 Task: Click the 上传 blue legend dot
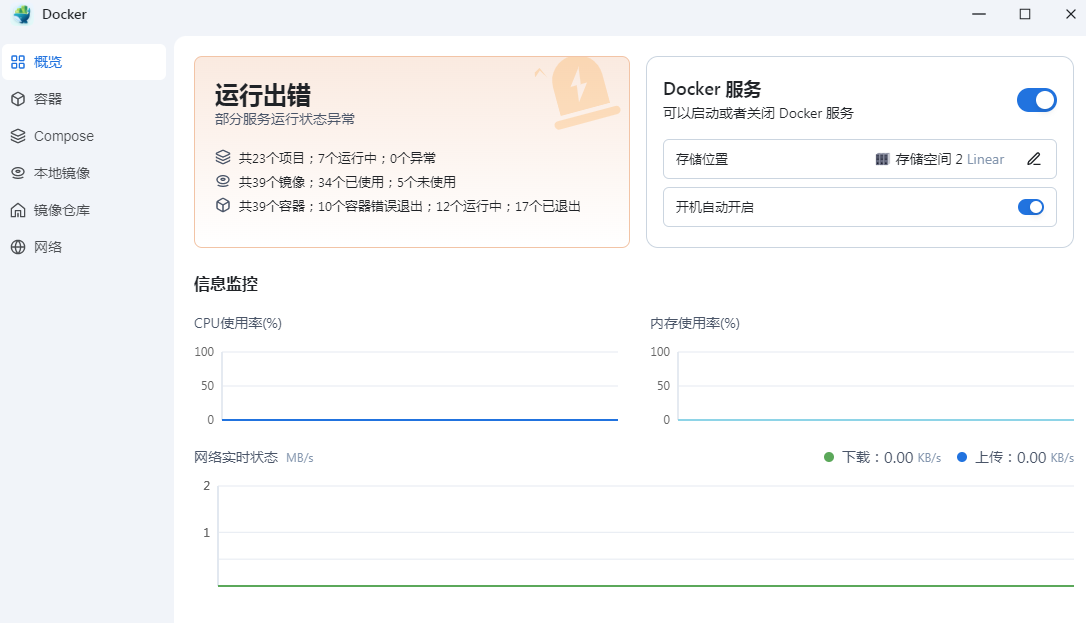(962, 457)
